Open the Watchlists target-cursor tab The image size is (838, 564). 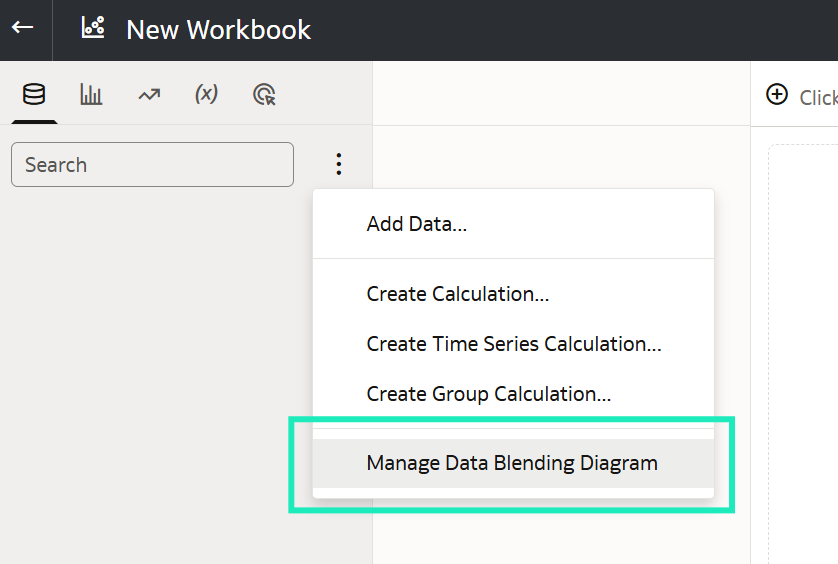point(264,95)
